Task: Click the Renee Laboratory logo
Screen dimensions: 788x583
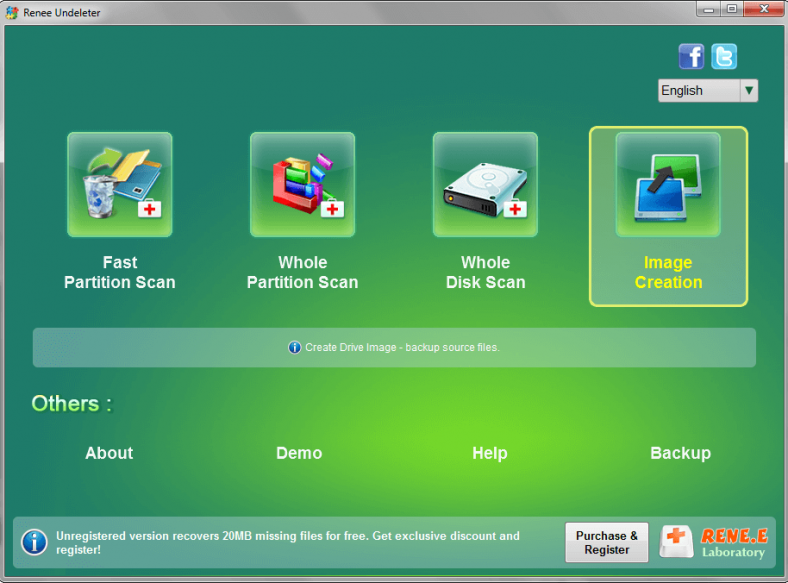Action: [x=714, y=543]
